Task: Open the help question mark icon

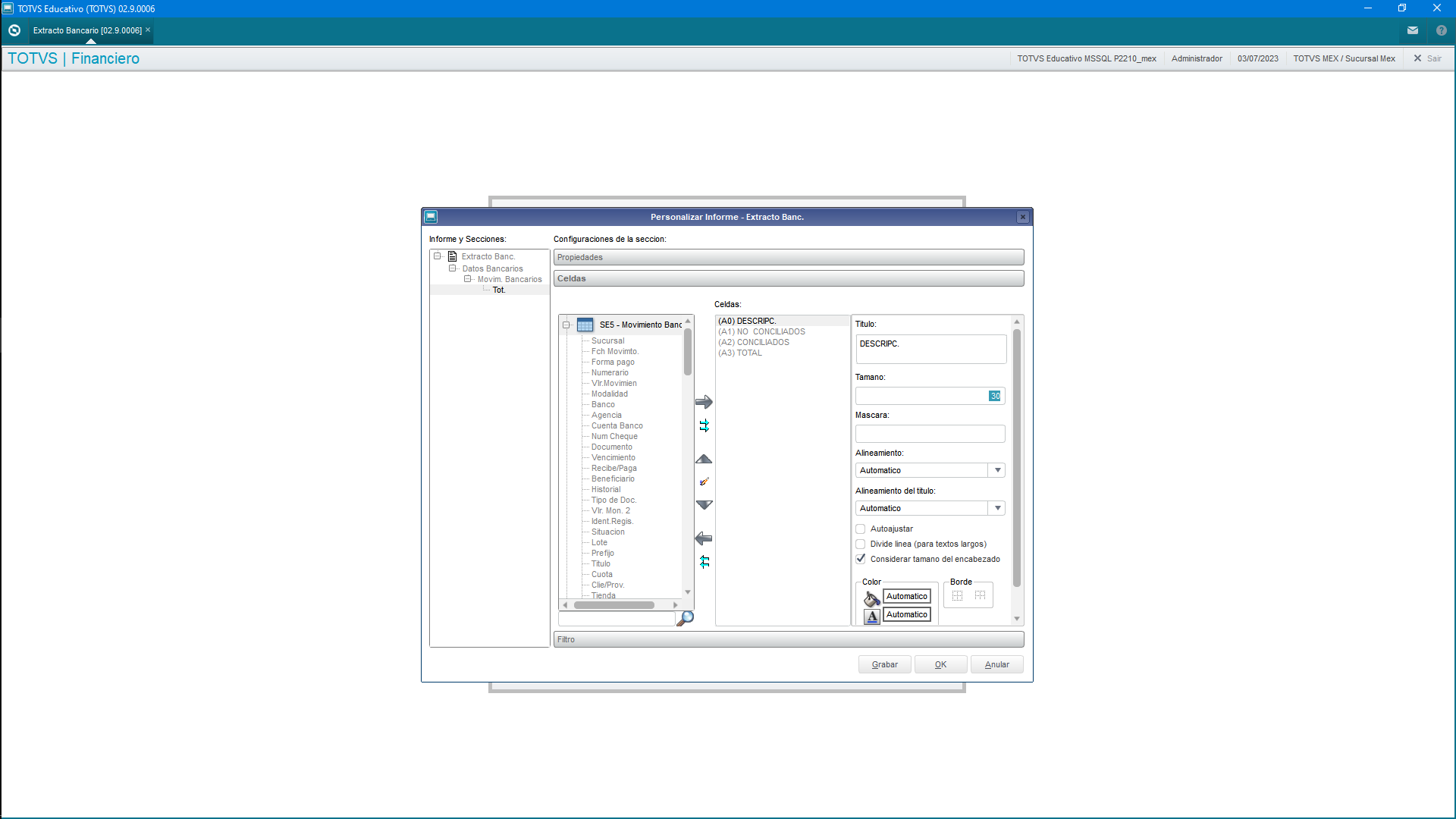Action: (1441, 30)
